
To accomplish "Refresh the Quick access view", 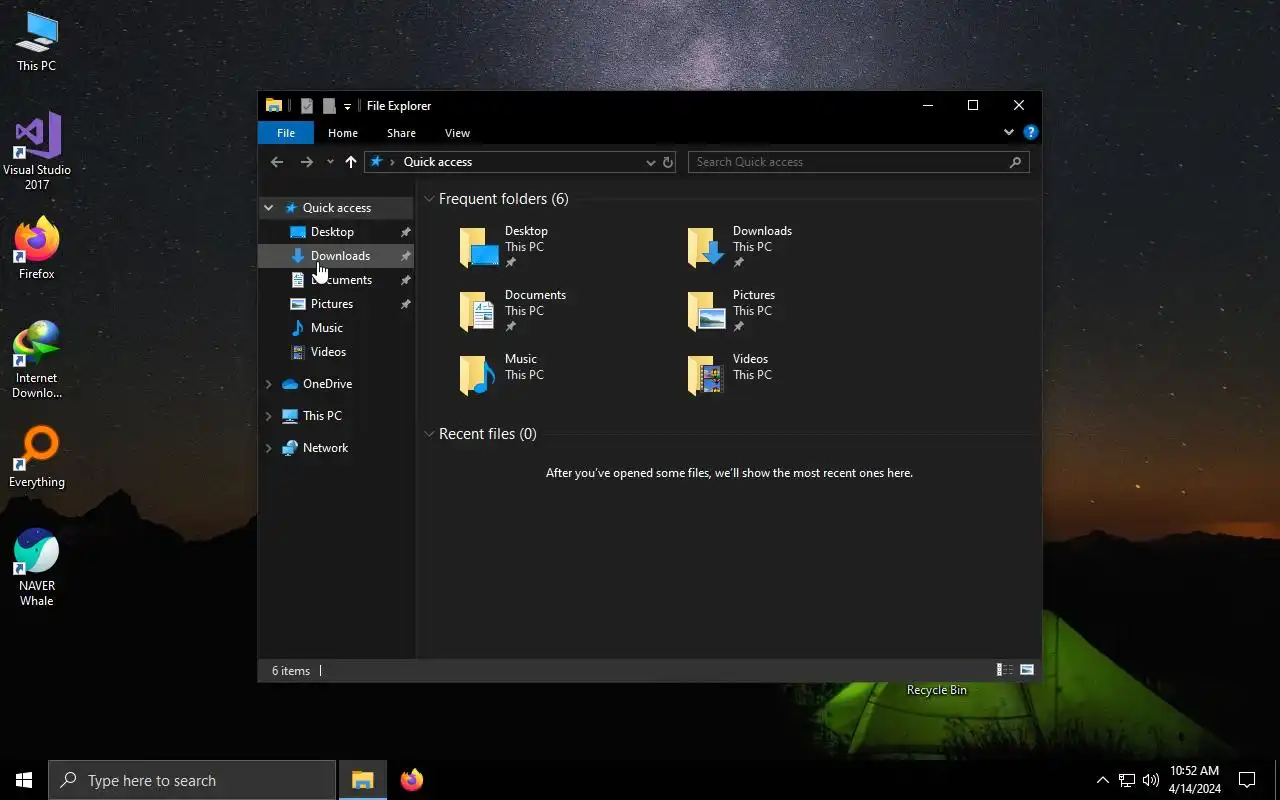I will click(668, 162).
